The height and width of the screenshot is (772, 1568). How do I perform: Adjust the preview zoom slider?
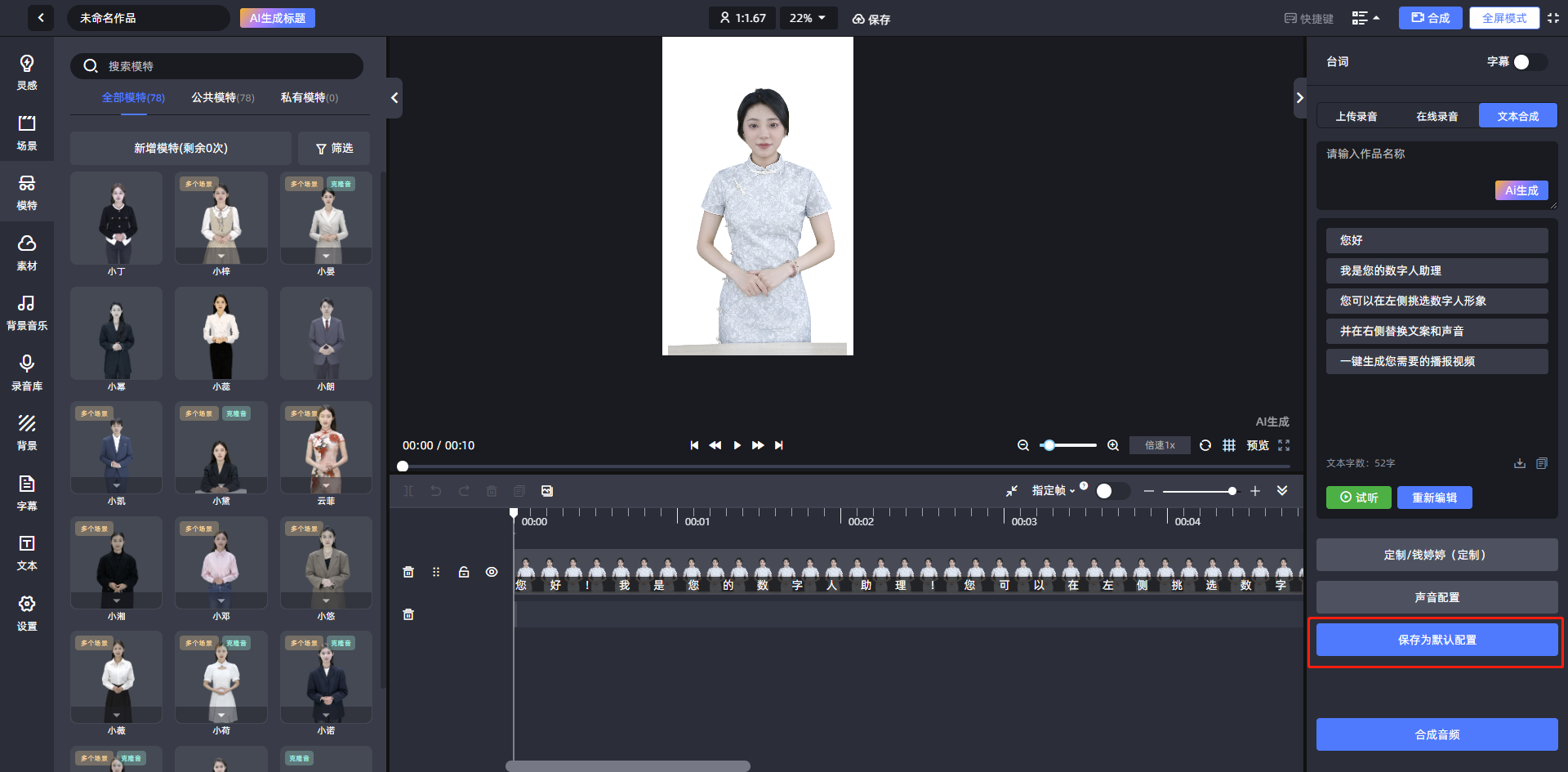(1068, 445)
